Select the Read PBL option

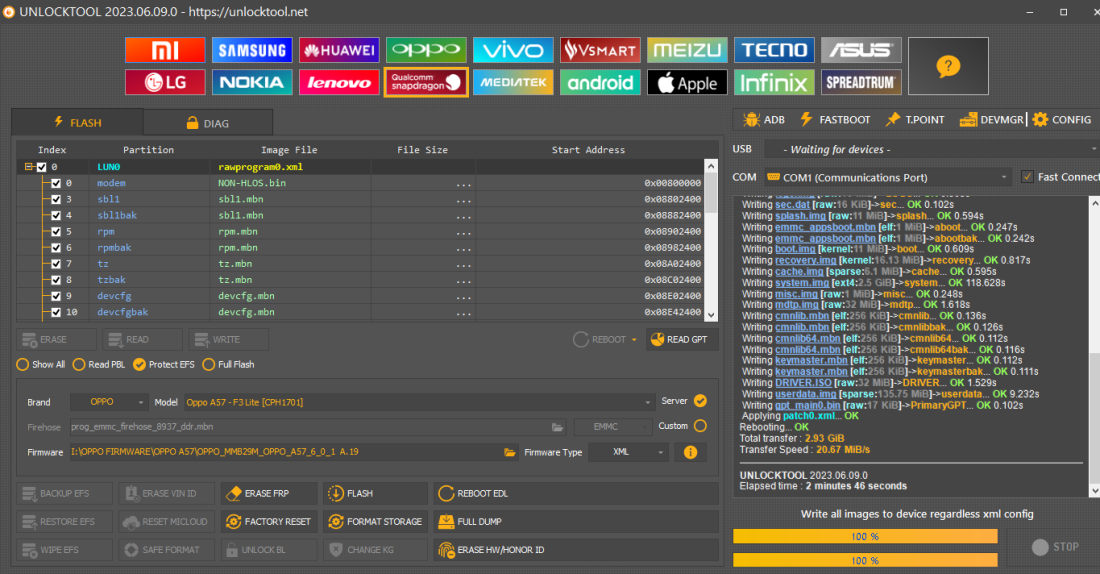point(99,364)
